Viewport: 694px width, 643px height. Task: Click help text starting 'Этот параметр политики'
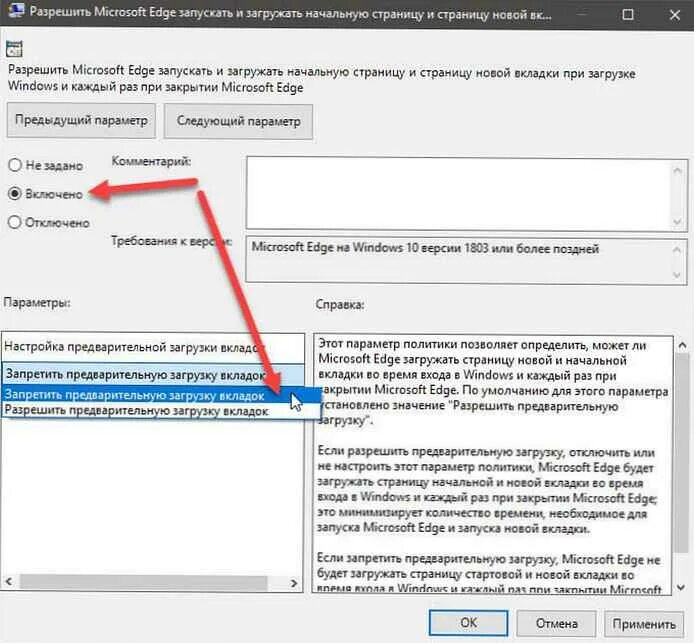[x=493, y=383]
